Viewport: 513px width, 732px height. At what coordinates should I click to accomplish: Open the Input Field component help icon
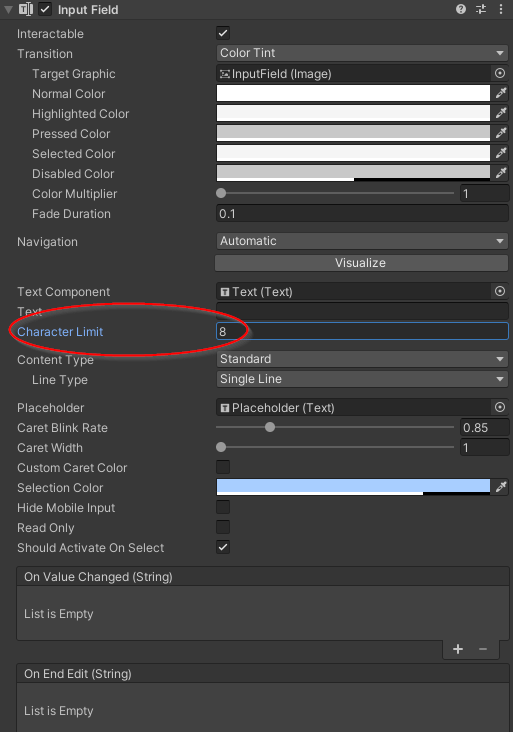click(x=461, y=9)
